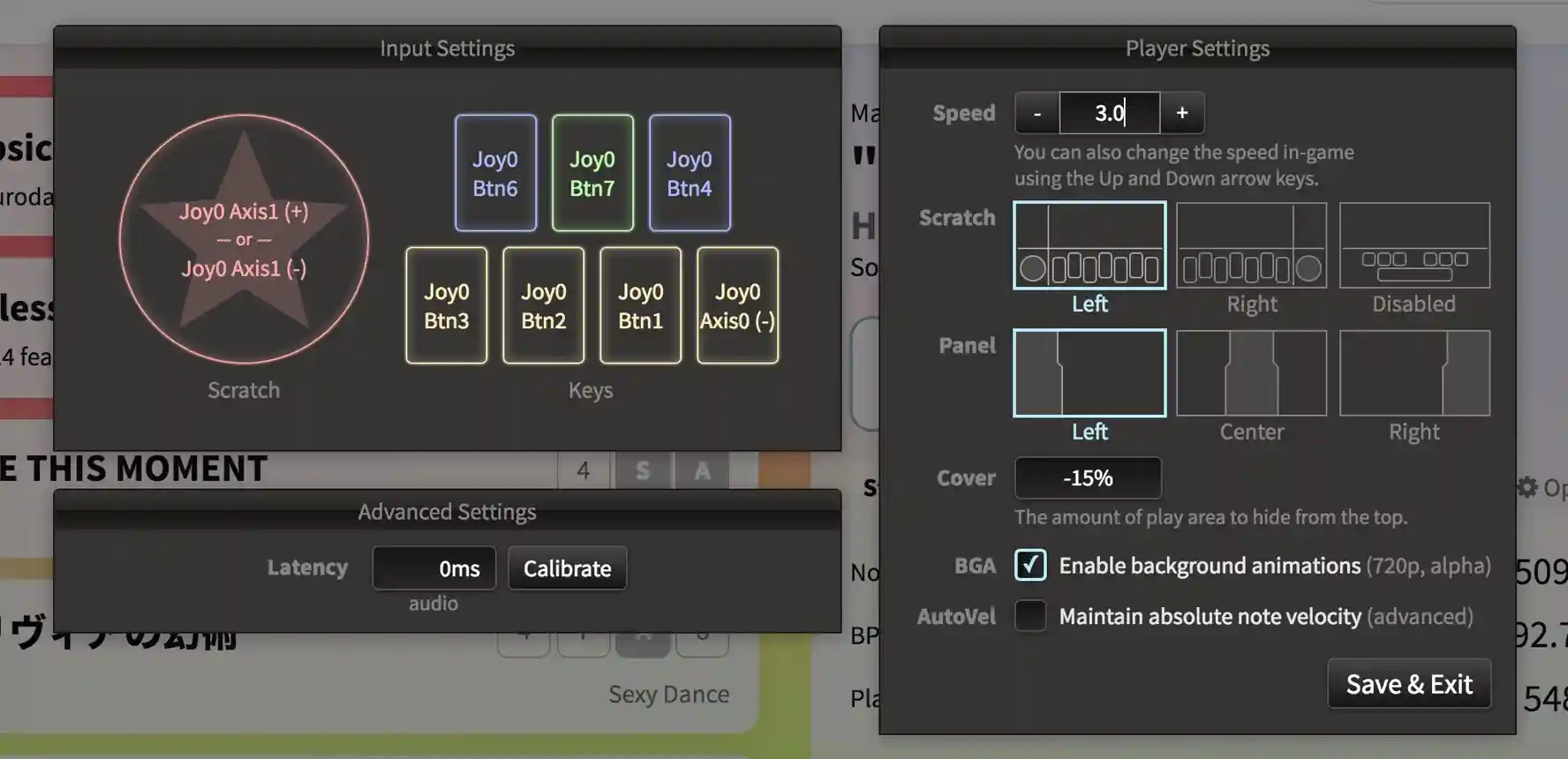Rebind the Joy0 Btn2 key
This screenshot has width=1568, height=759.
[544, 305]
